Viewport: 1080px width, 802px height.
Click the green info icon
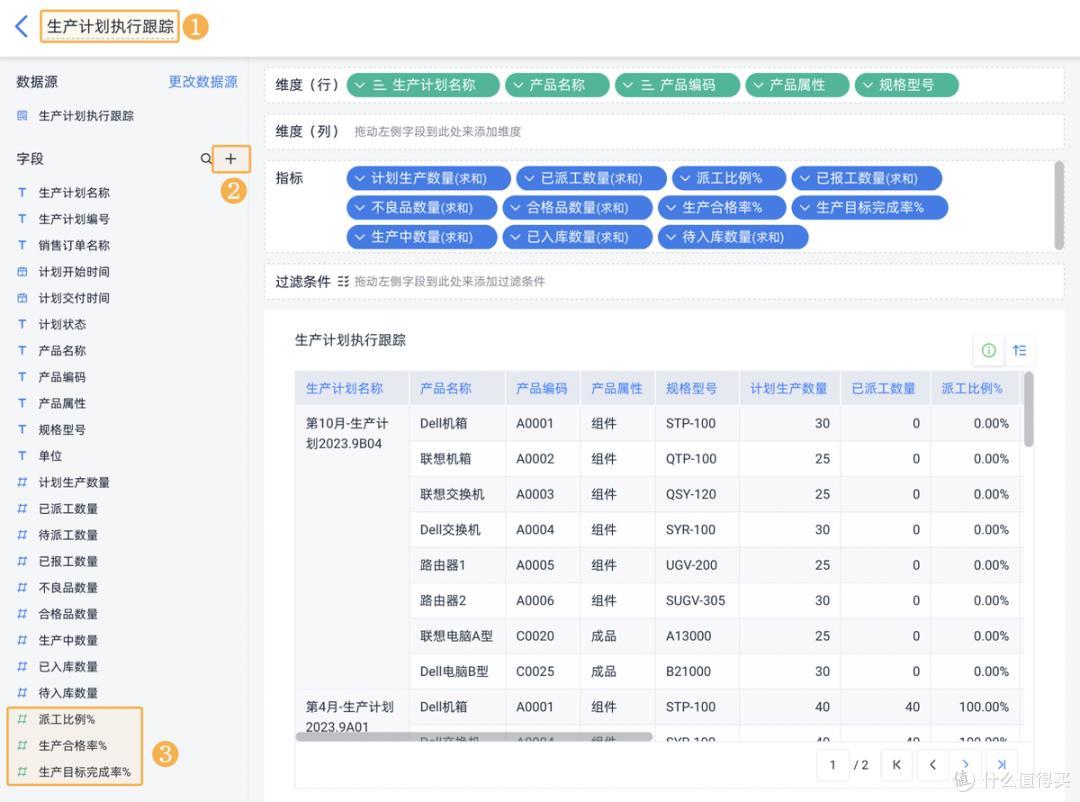[988, 351]
